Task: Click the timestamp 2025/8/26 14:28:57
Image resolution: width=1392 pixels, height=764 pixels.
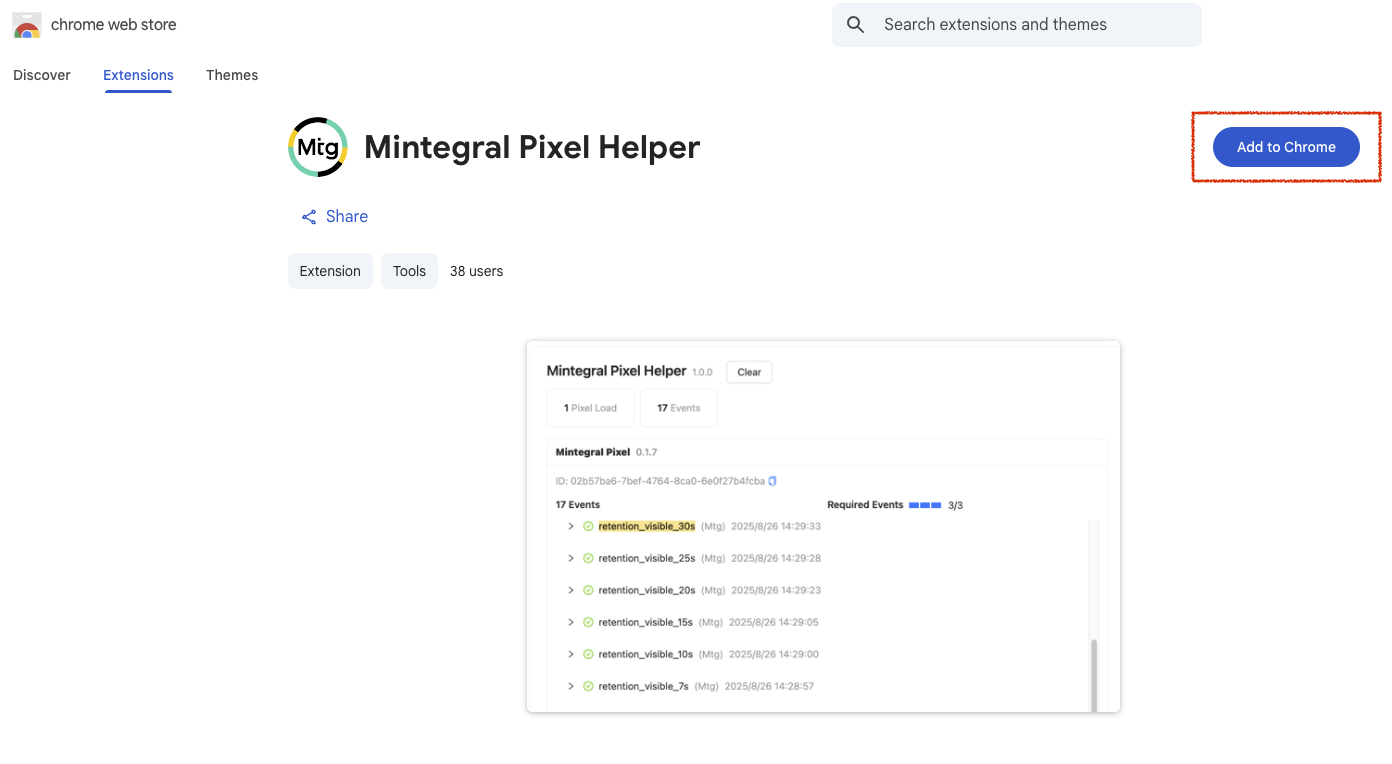Action: click(769, 686)
